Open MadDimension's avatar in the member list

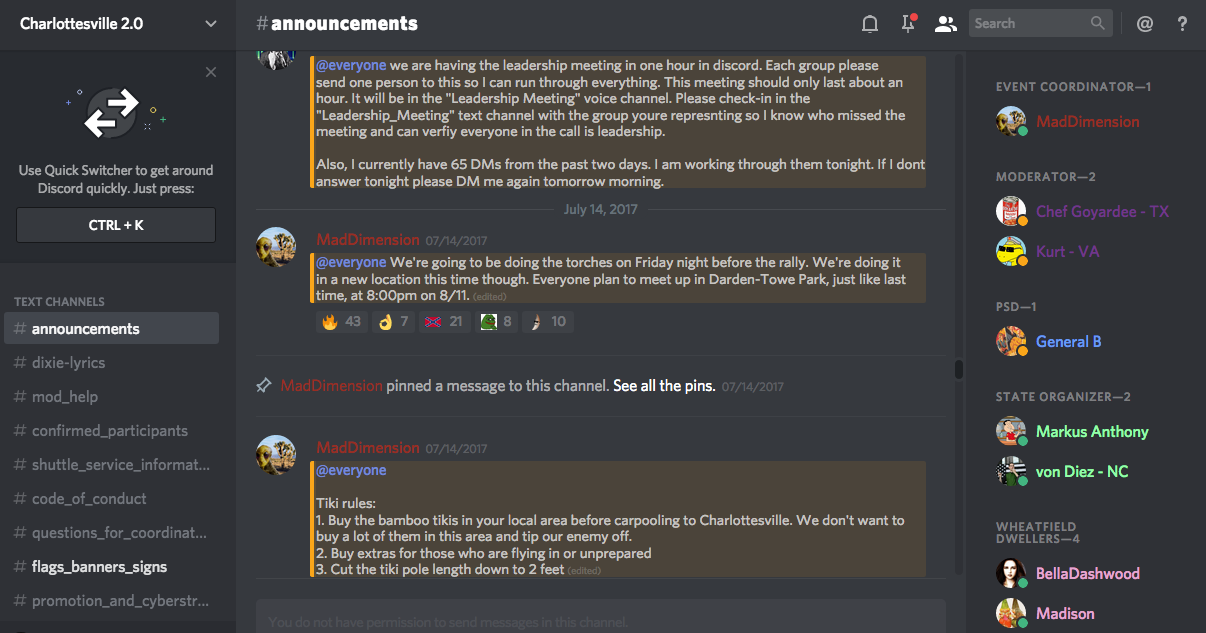(x=1011, y=121)
